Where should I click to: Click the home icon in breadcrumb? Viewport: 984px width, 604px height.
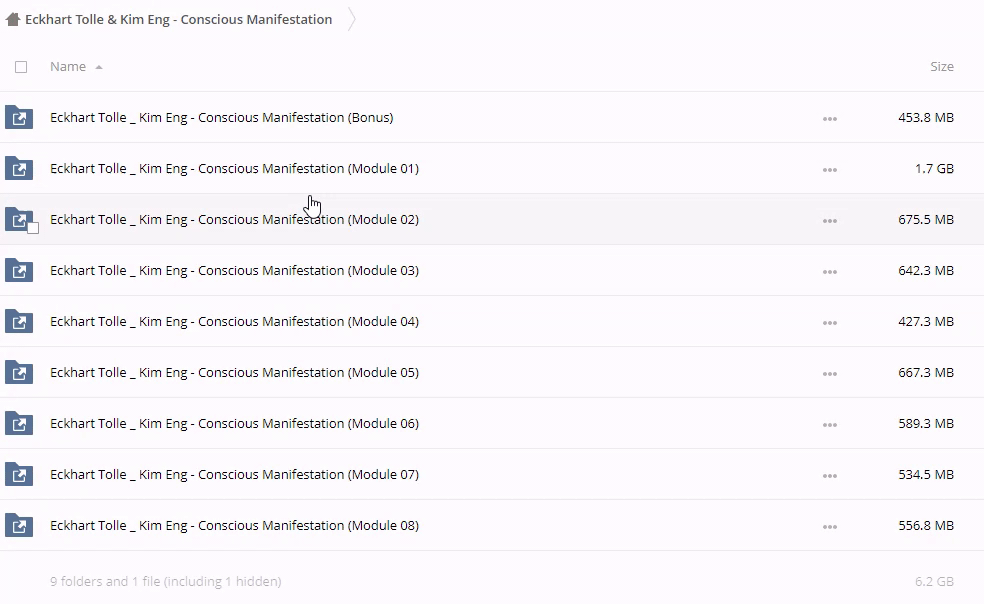(13, 19)
